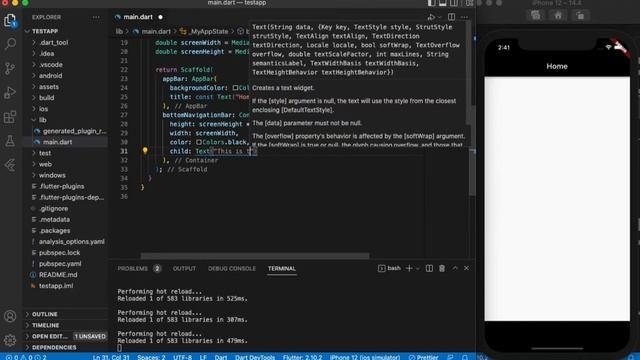Kill terminal with trash icon
Image resolution: width=640 pixels, height=360 pixels.
coord(442,268)
